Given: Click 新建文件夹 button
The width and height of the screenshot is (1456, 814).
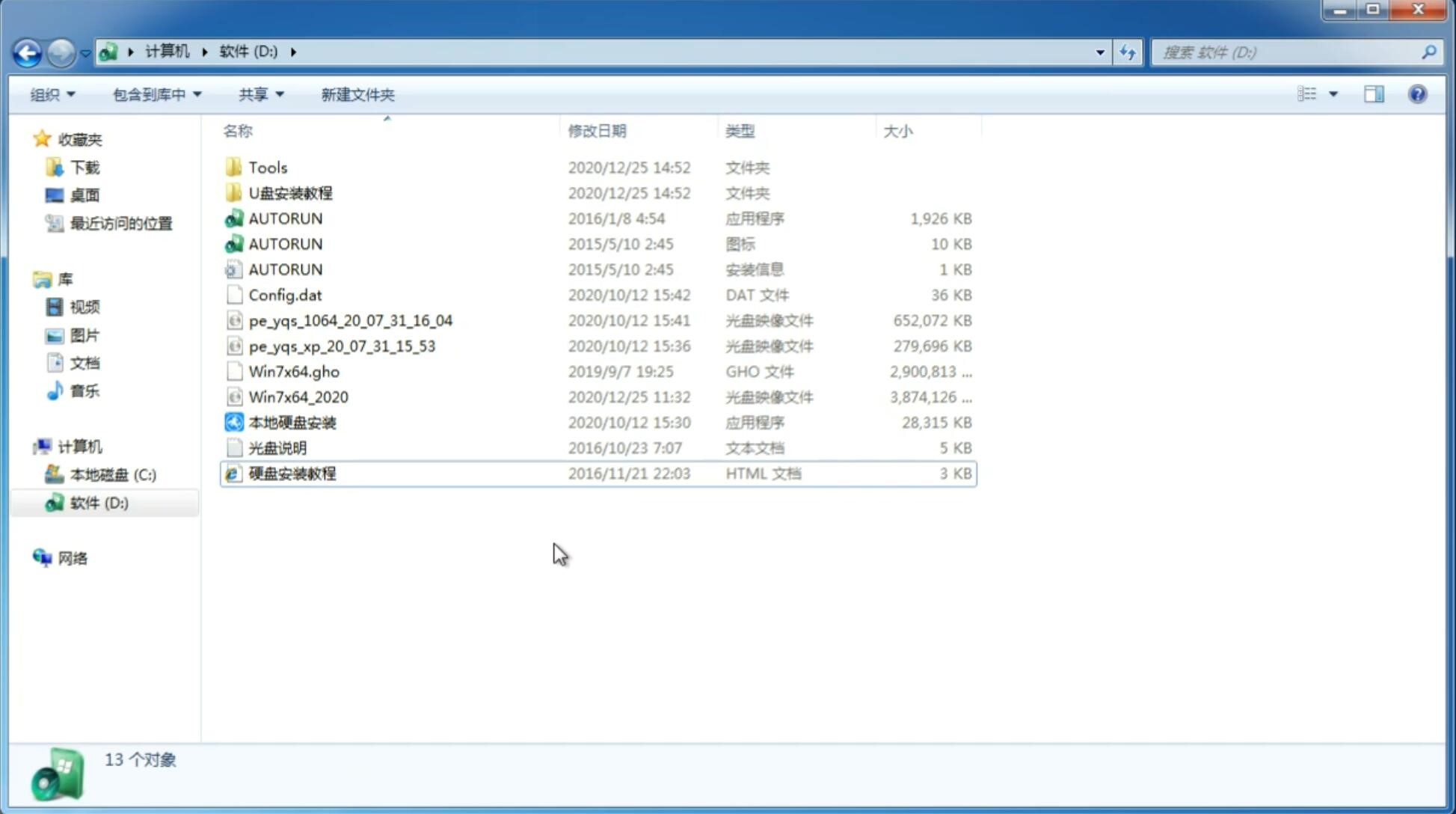Looking at the screenshot, I should pos(357,94).
